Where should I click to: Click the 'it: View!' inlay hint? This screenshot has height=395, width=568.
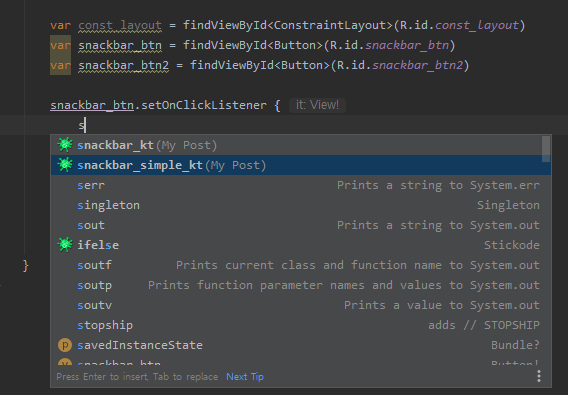[317, 105]
